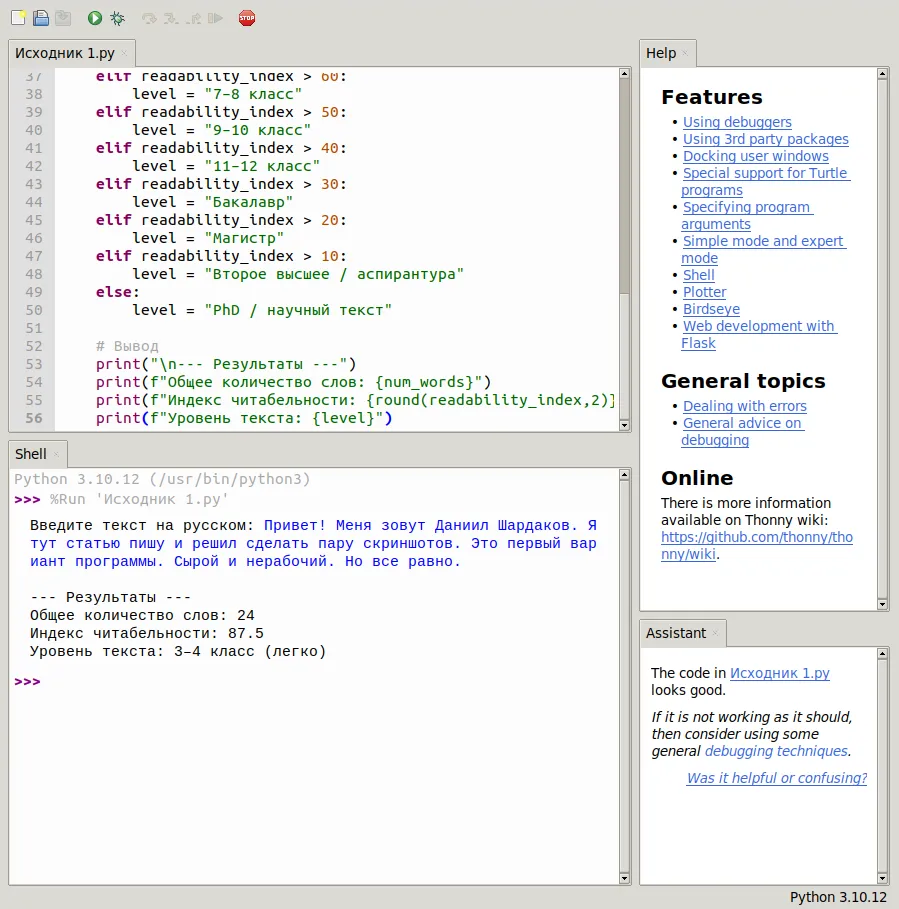This screenshot has width=899, height=909.
Task: Click Help panel scrollbar up arrow
Action: click(x=882, y=74)
